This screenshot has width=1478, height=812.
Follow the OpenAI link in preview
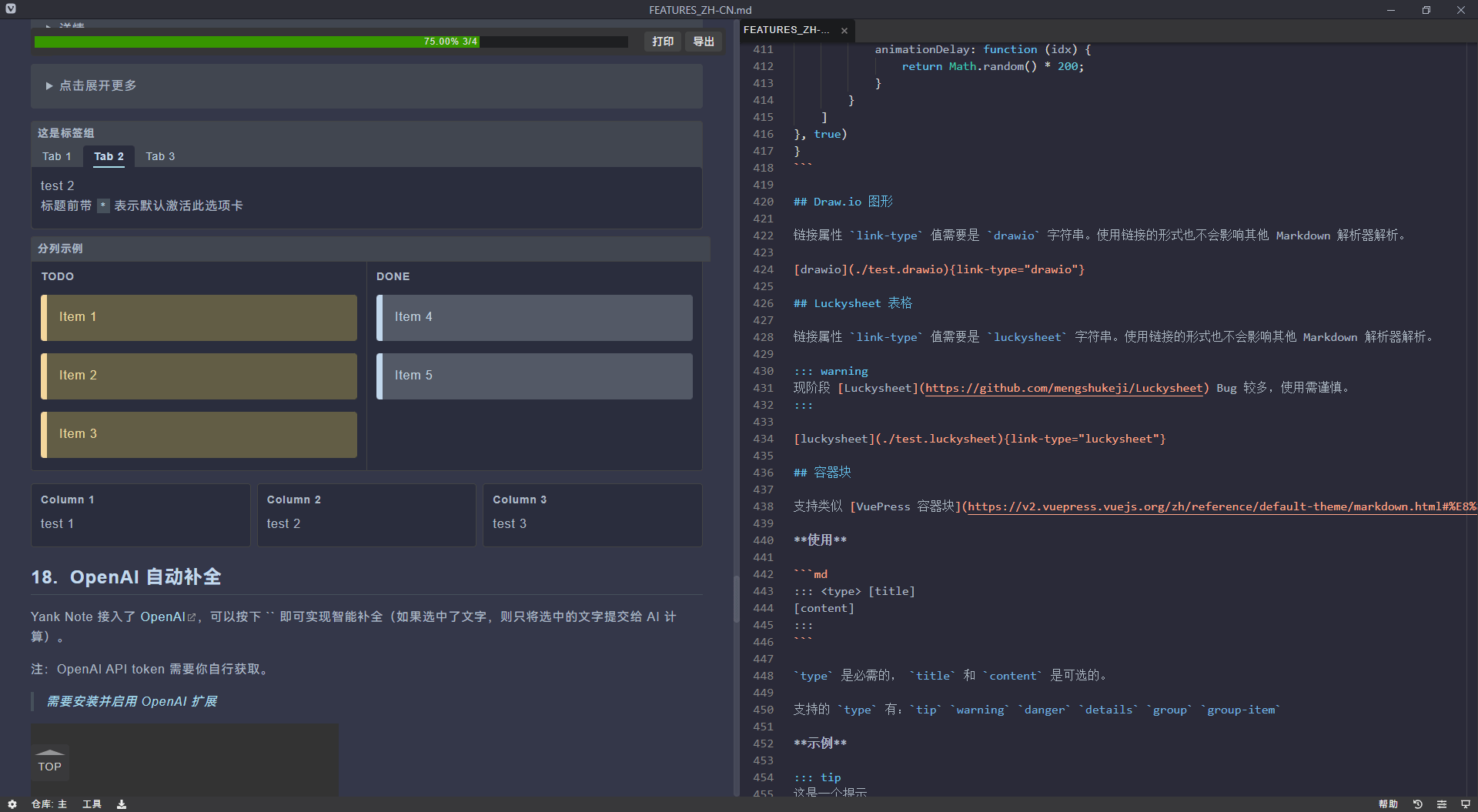[162, 617]
